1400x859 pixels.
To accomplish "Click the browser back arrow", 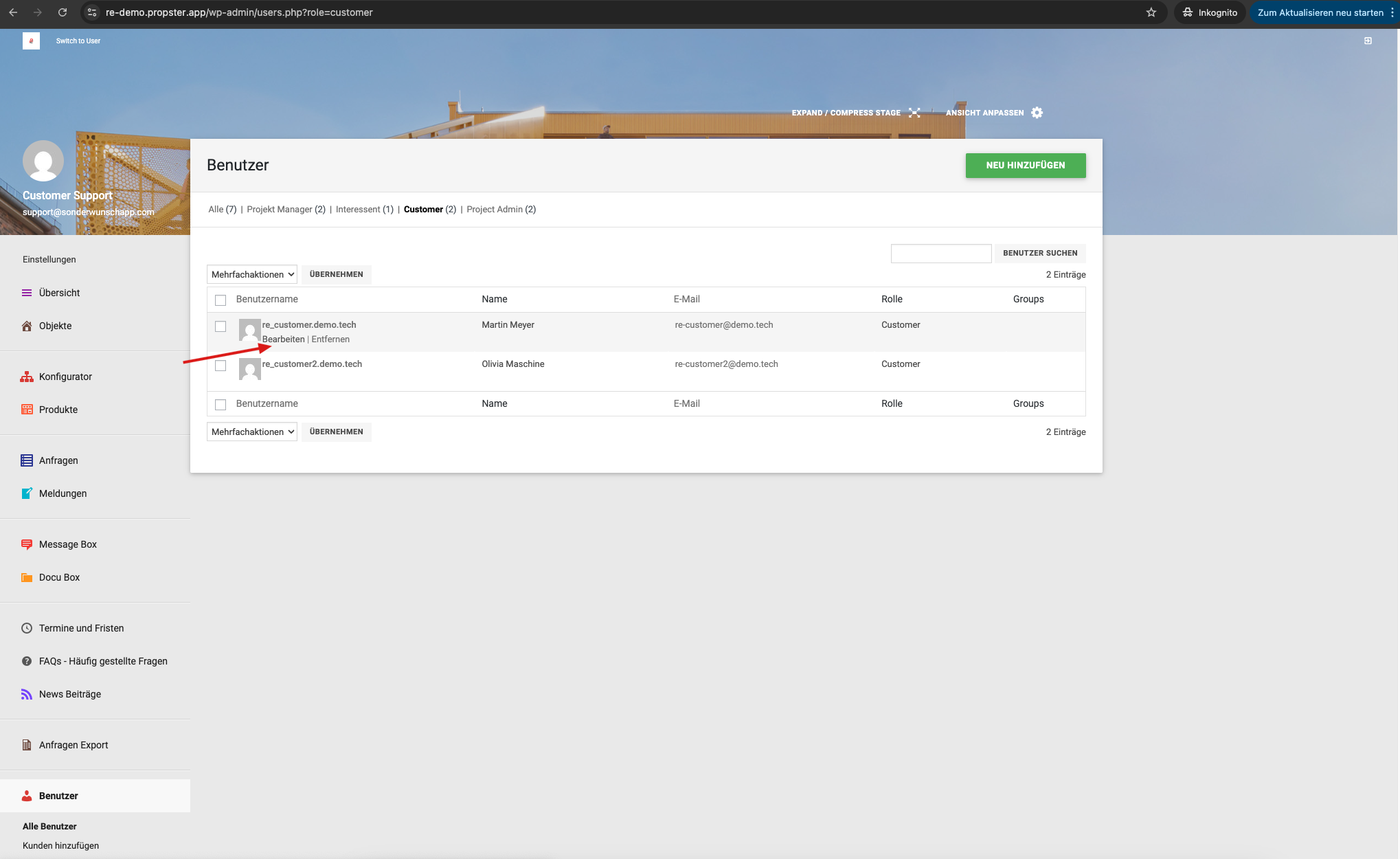I will tap(13, 12).
